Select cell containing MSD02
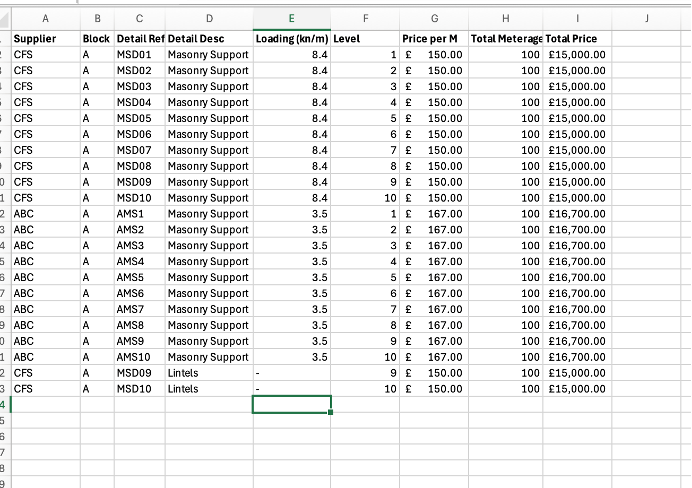Image resolution: width=692 pixels, height=488 pixels. tap(140, 71)
